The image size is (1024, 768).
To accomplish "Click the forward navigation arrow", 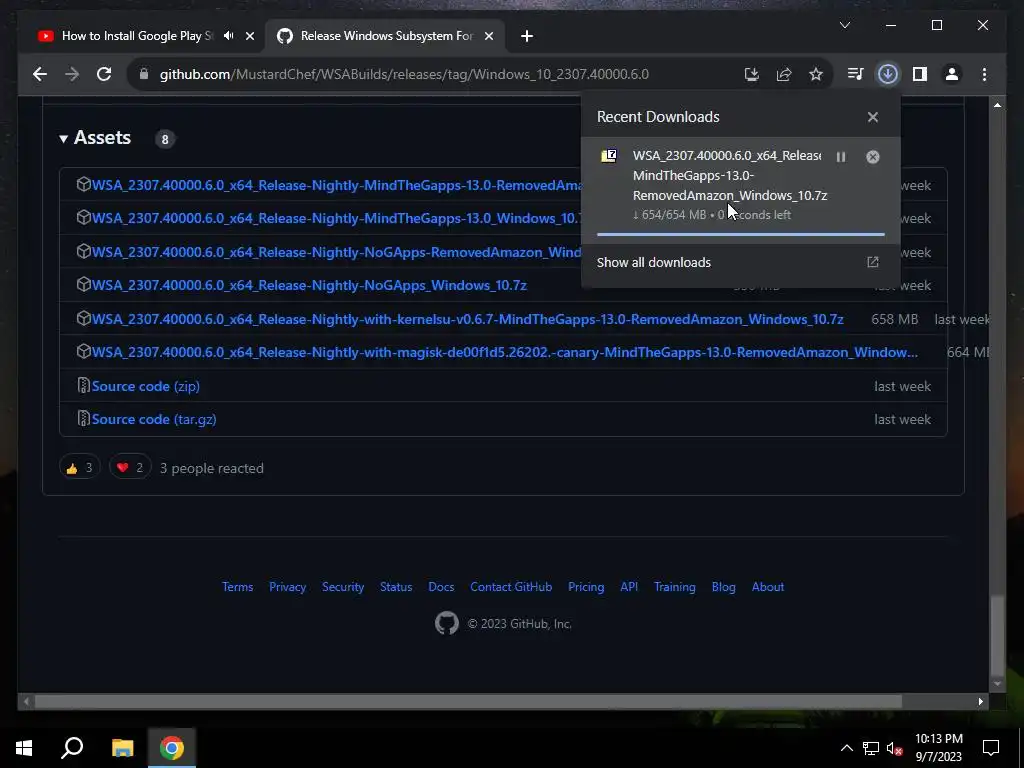I will [x=72, y=74].
